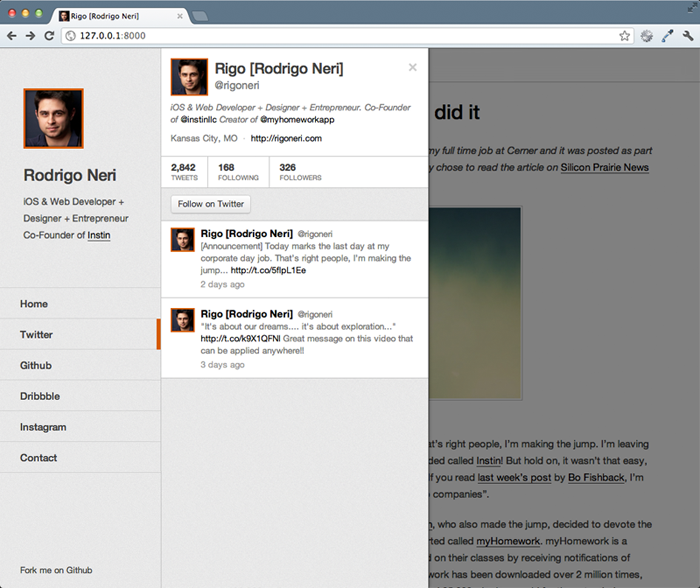This screenshot has width=700, height=588.
Task: Click the article image behind the panel
Action: click(x=475, y=303)
